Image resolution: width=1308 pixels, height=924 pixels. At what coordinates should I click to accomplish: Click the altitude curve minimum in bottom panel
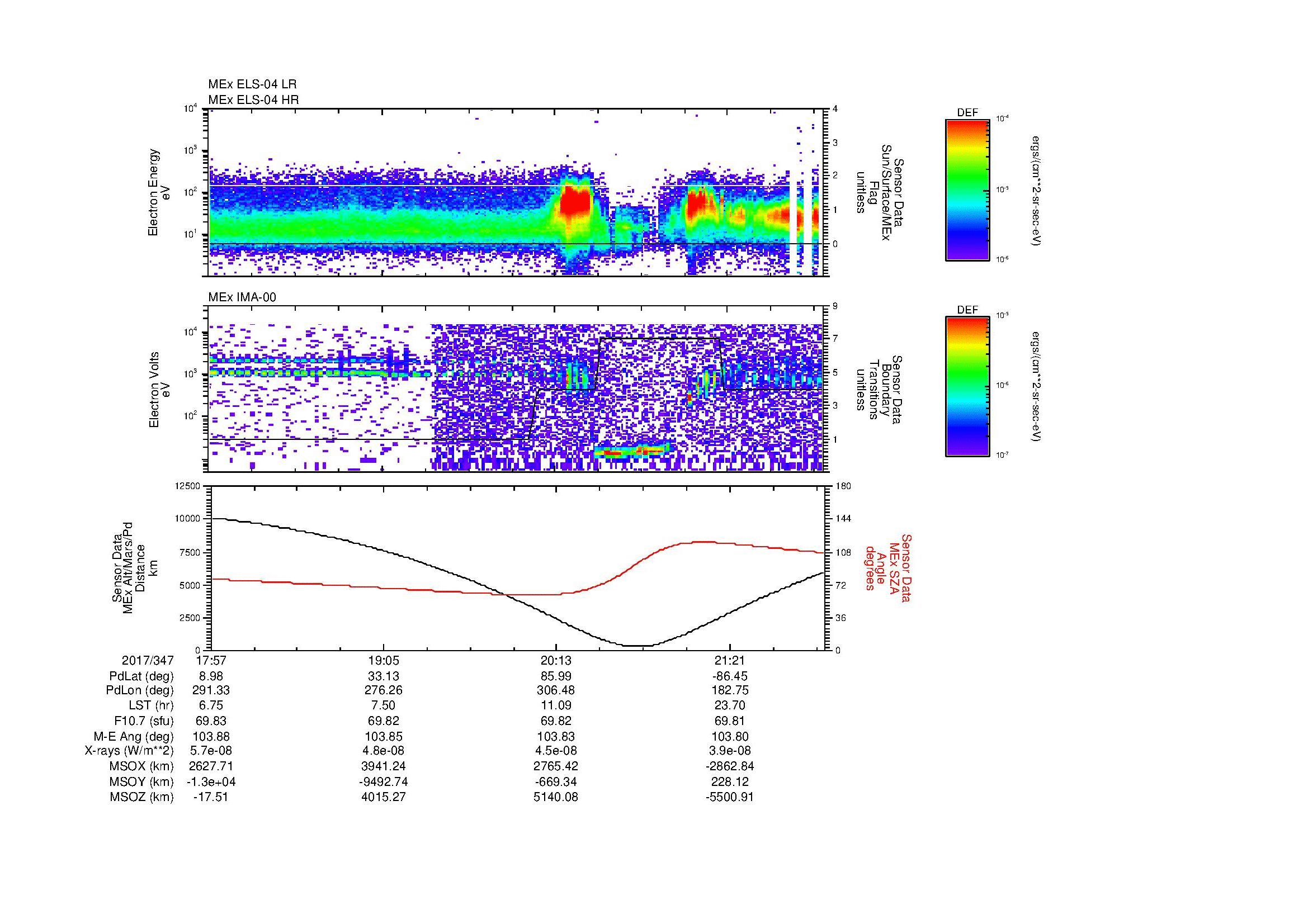pyautogui.click(x=638, y=646)
